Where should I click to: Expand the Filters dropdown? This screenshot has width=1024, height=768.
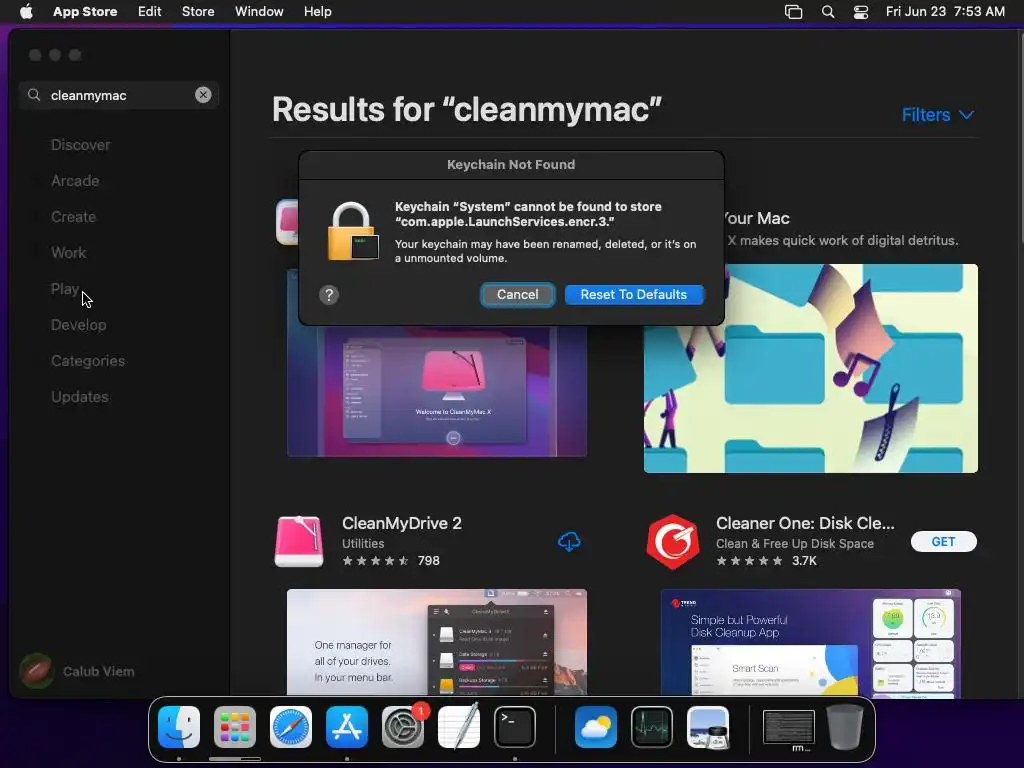click(x=938, y=115)
